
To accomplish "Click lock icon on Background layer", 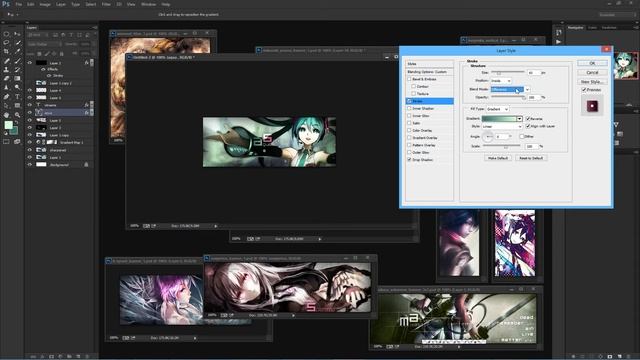I will [86, 164].
